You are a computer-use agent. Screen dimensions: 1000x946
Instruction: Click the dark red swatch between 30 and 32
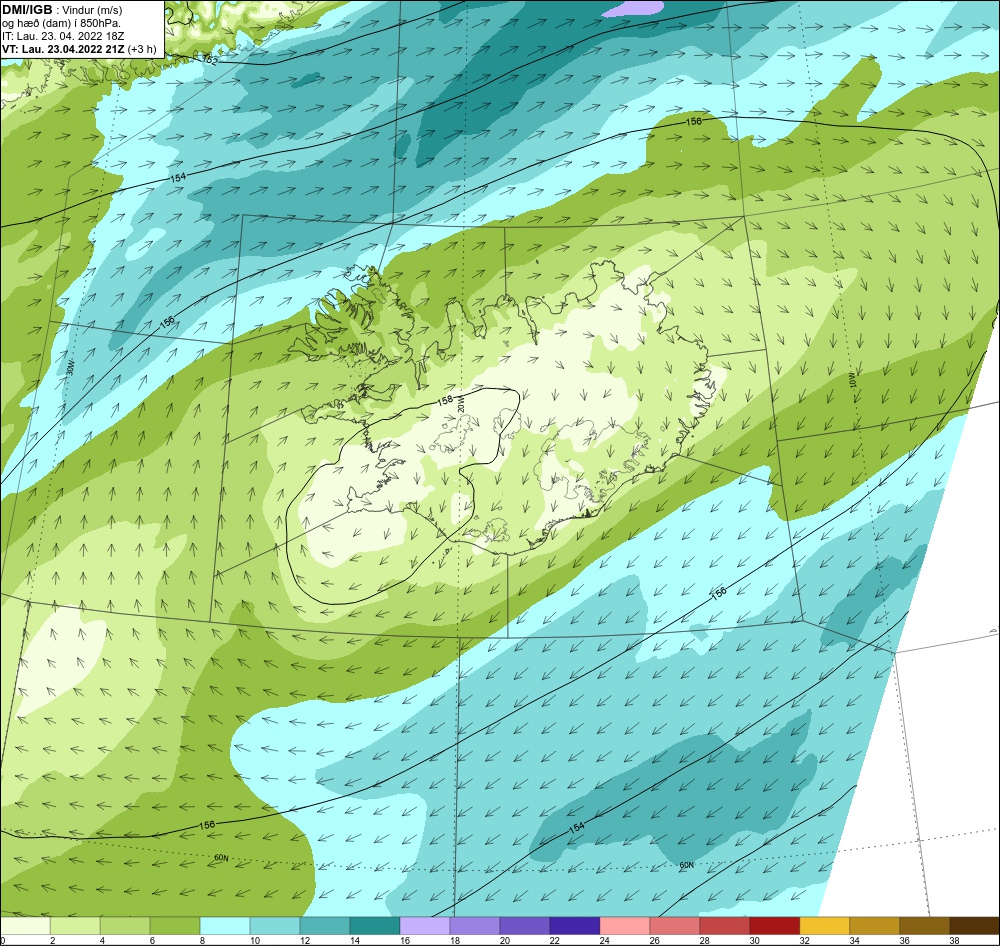774,926
